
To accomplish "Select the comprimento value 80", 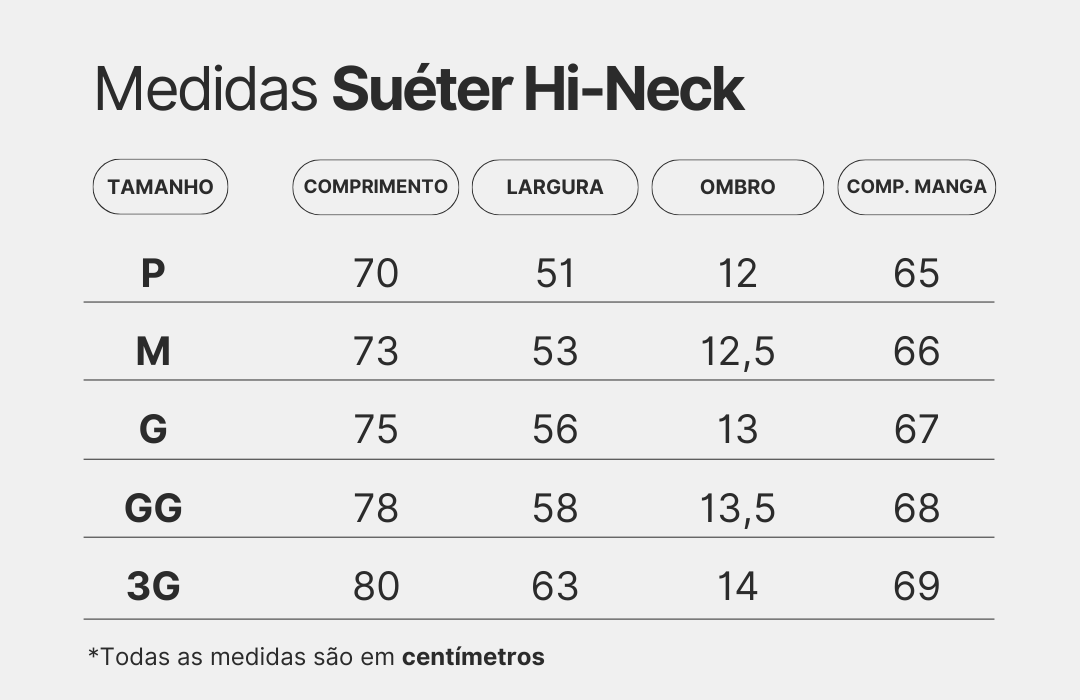I will [376, 586].
